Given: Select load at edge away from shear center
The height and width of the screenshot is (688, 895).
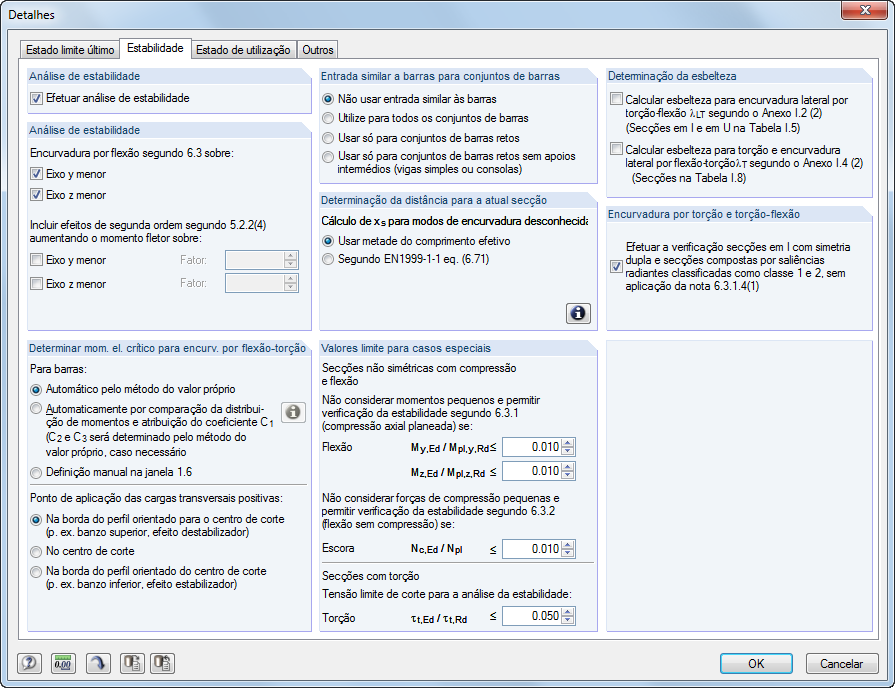Looking at the screenshot, I should [x=36, y=571].
